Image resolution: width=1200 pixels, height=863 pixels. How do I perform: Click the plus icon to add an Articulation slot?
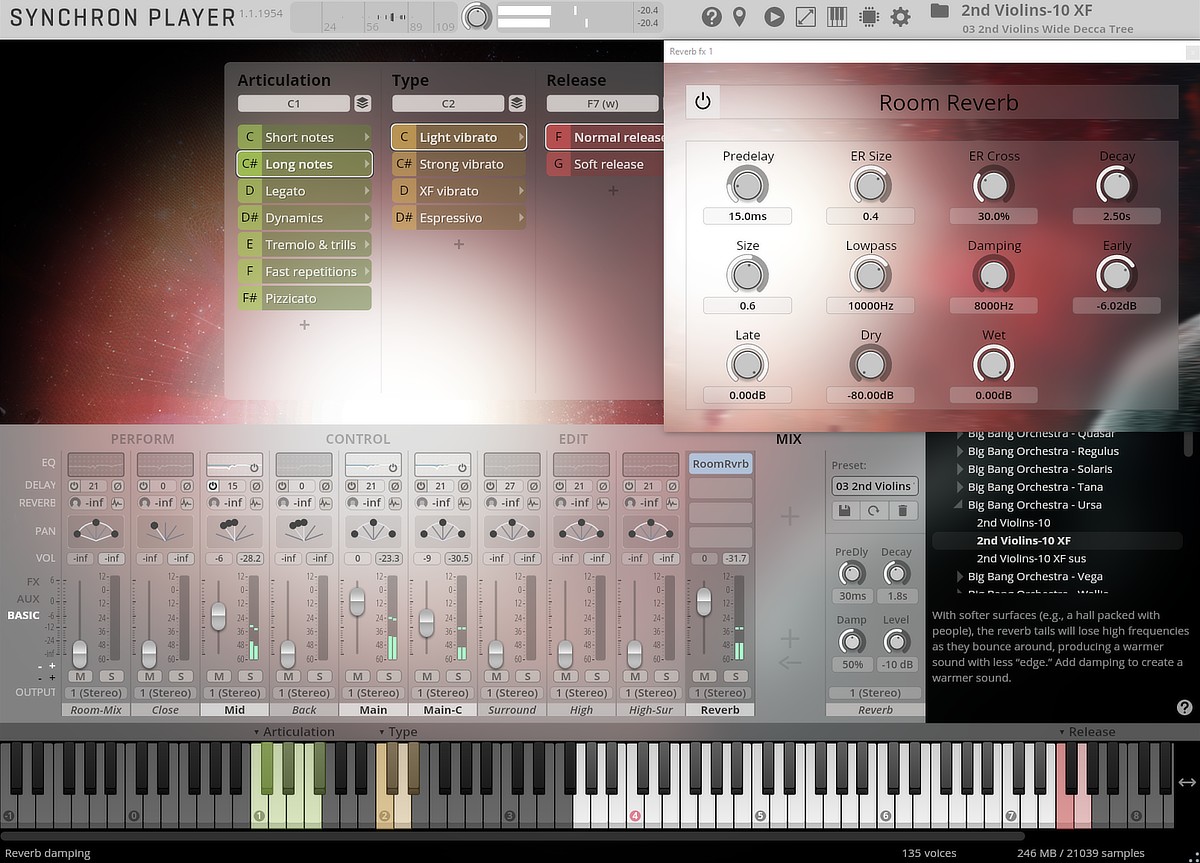click(x=305, y=325)
